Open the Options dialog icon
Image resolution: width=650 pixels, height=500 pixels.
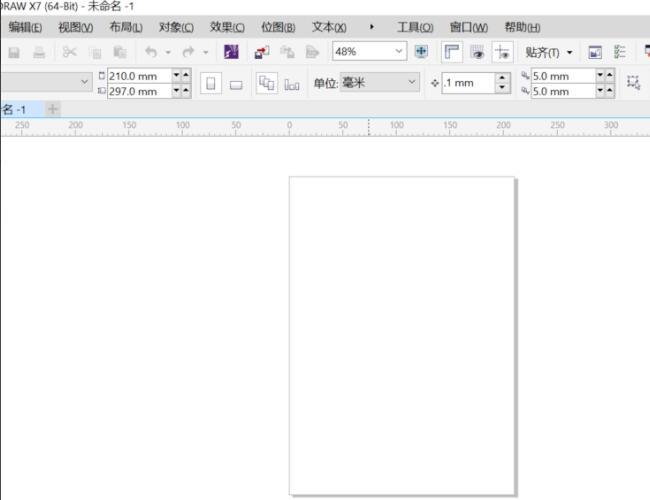620,52
